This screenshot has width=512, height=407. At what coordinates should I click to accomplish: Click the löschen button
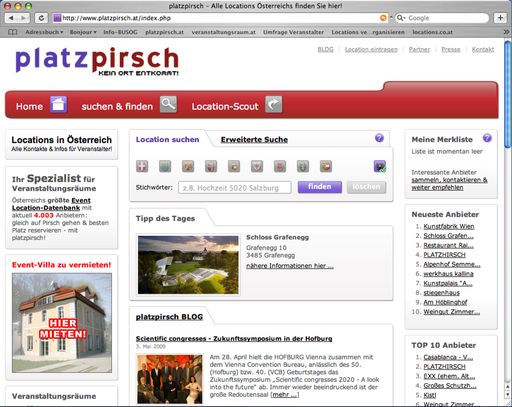click(x=366, y=187)
